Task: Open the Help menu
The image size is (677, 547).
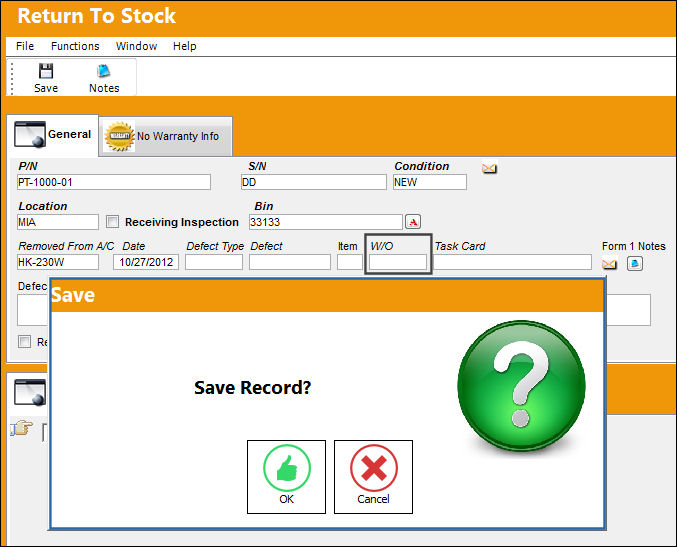Action: pos(185,46)
